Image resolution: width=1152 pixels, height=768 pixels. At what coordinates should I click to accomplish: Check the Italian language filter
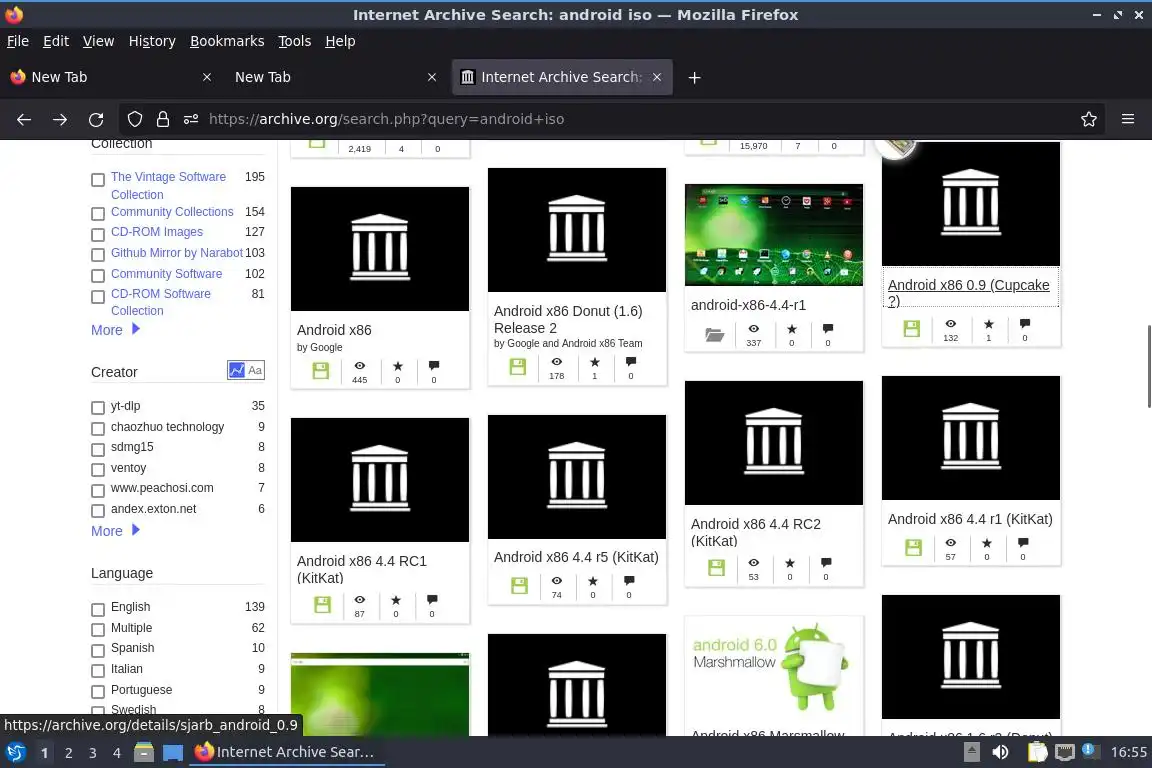pyautogui.click(x=98, y=671)
